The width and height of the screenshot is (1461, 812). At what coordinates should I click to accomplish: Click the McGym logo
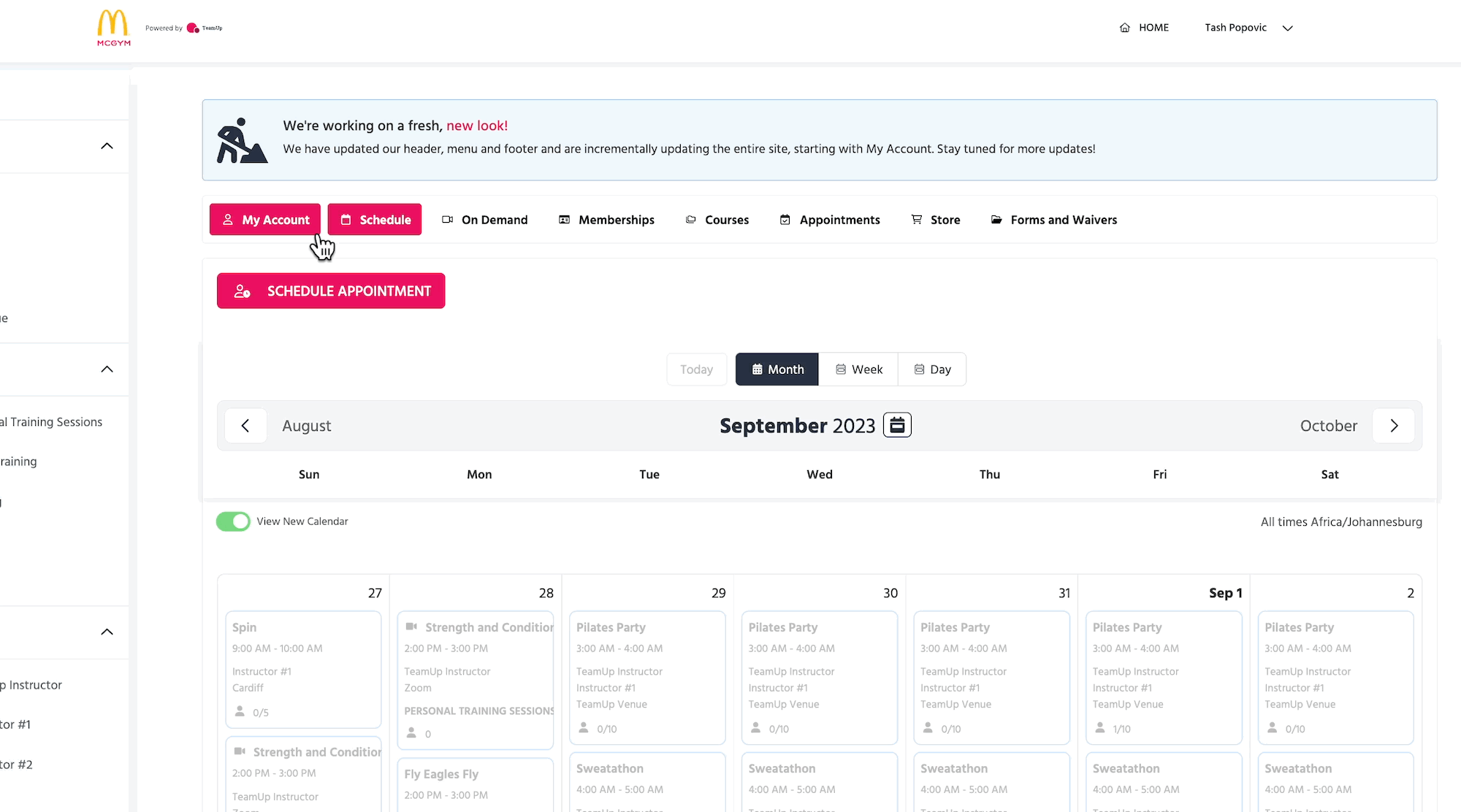[113, 28]
